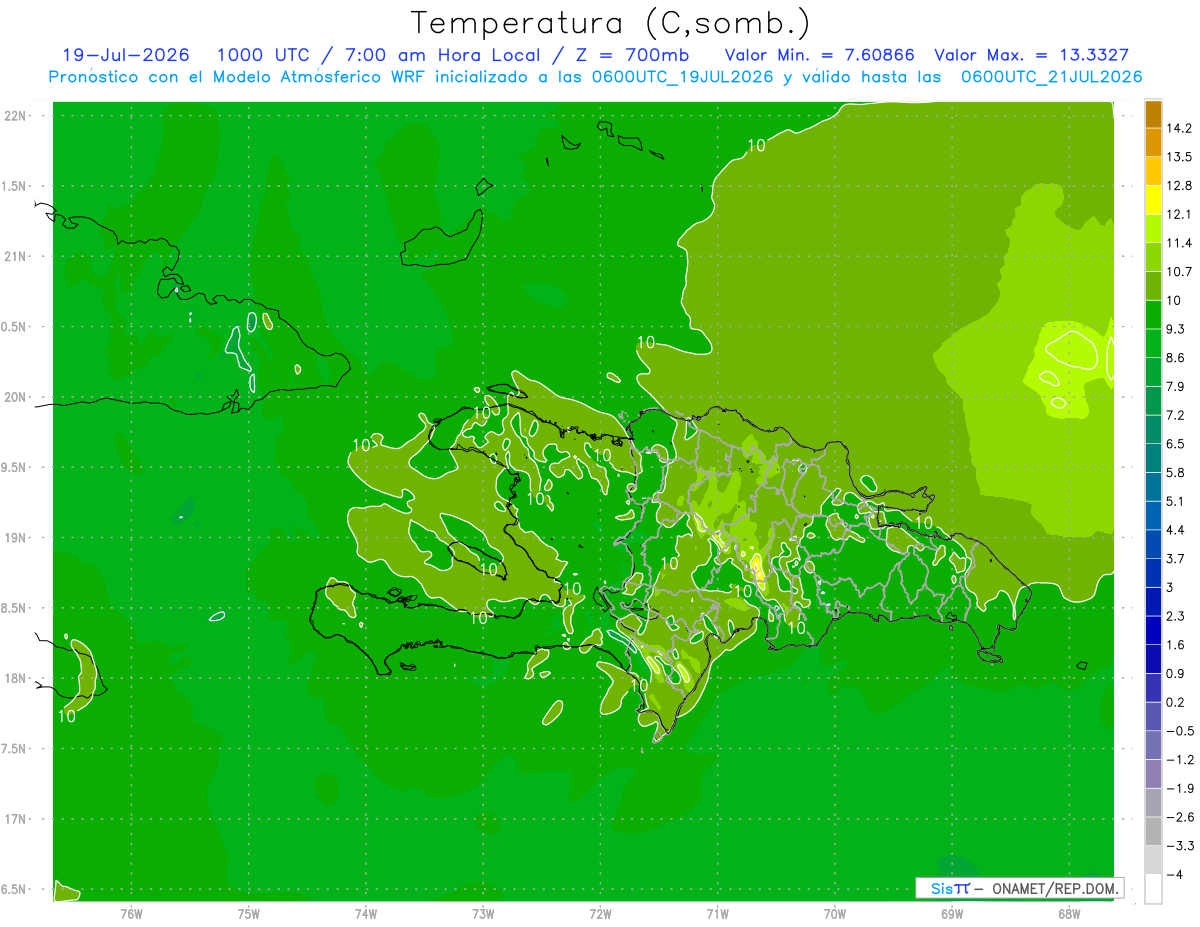Click colorbar value label "12.8"
1200x927 pixels.
(1179, 185)
